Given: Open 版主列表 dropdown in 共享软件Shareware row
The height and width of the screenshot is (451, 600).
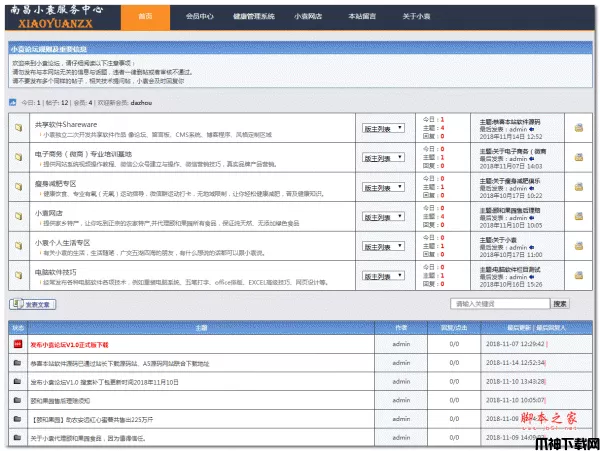Looking at the screenshot, I should tap(383, 128).
